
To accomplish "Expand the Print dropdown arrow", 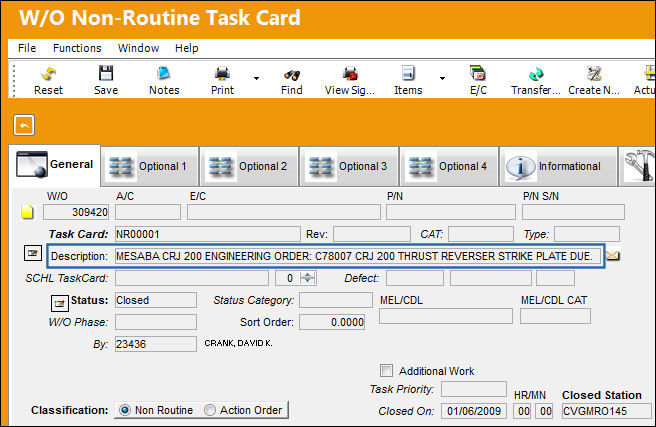I will click(x=256, y=78).
